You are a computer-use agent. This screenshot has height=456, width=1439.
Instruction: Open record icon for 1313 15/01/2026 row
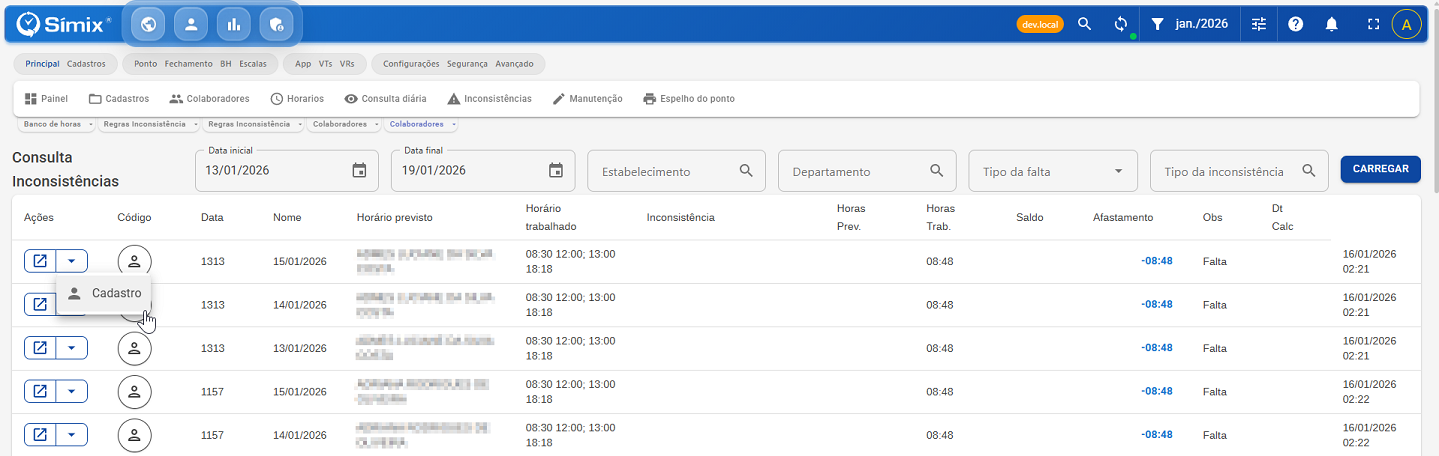pos(40,261)
